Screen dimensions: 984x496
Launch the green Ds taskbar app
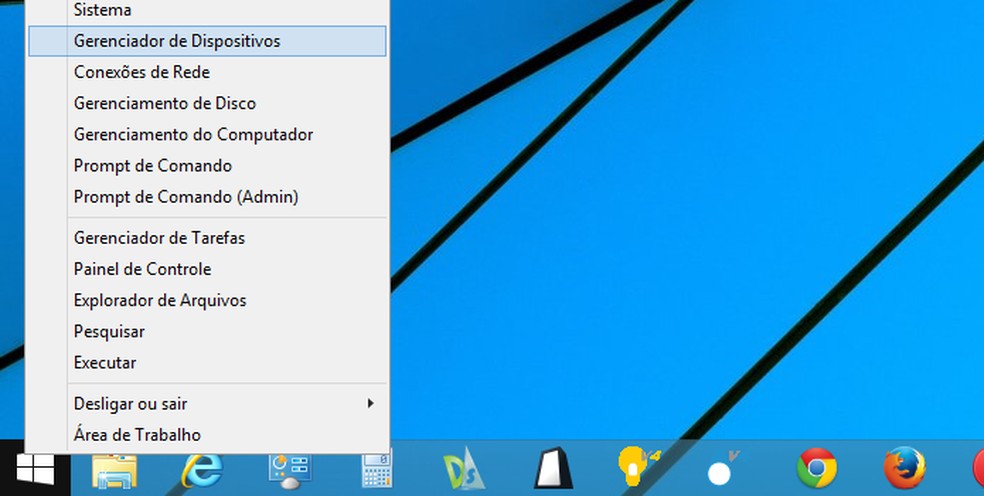464,468
